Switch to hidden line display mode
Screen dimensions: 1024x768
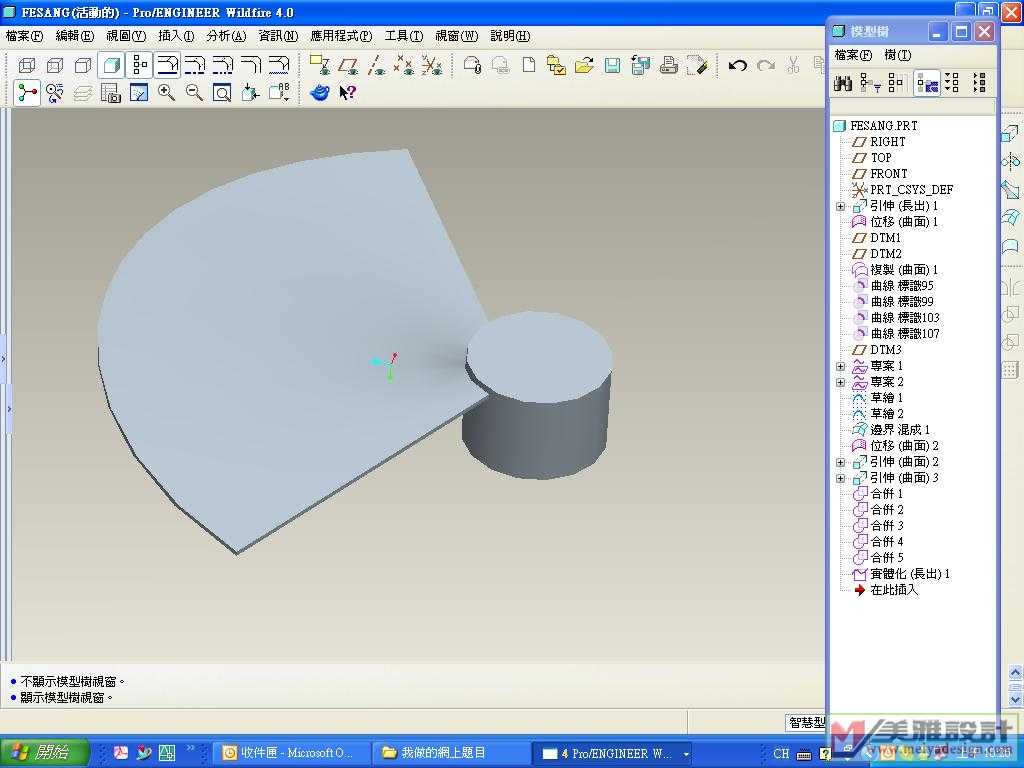pyautogui.click(x=55, y=65)
